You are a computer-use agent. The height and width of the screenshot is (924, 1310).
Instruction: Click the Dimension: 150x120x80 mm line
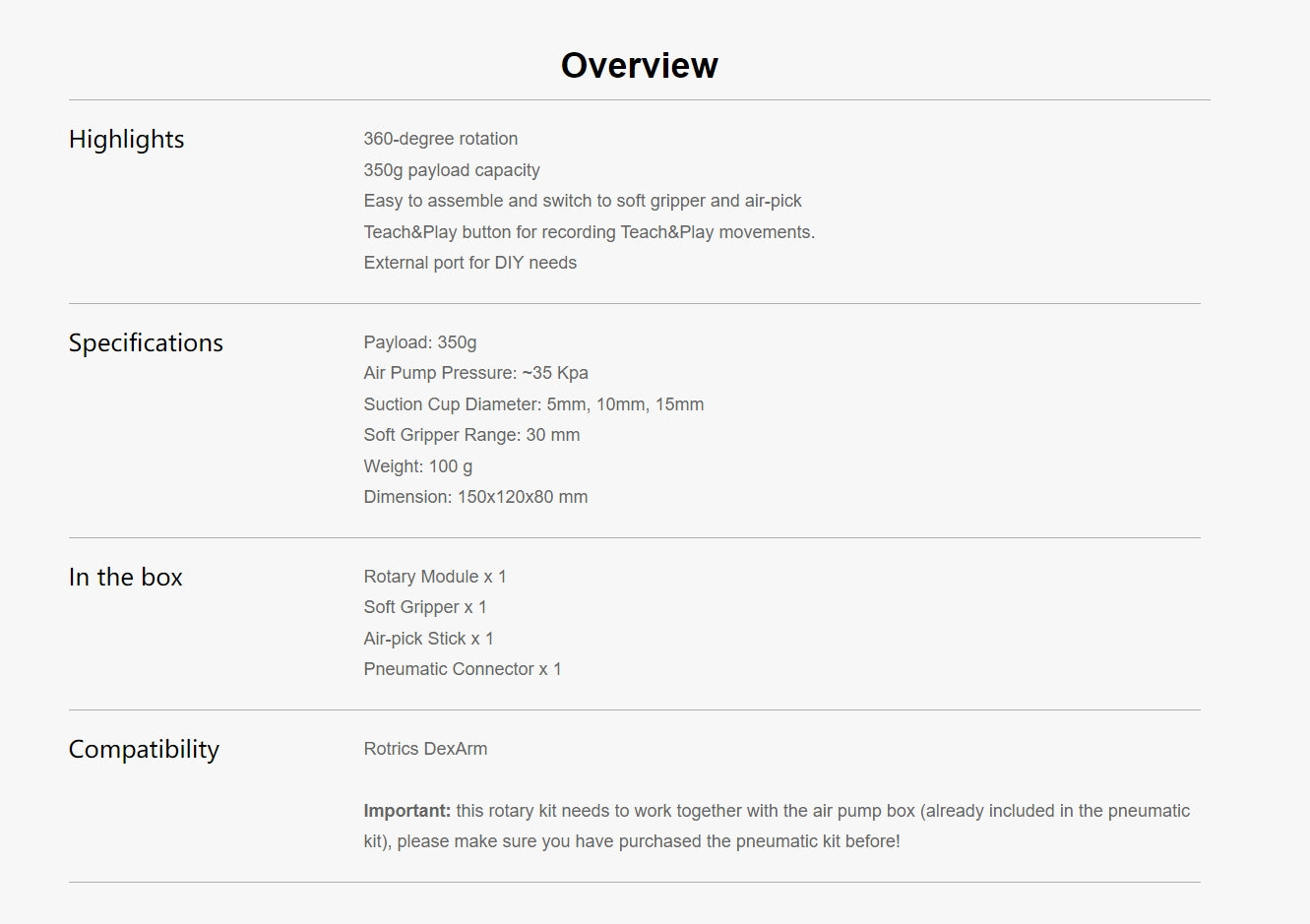(475, 497)
